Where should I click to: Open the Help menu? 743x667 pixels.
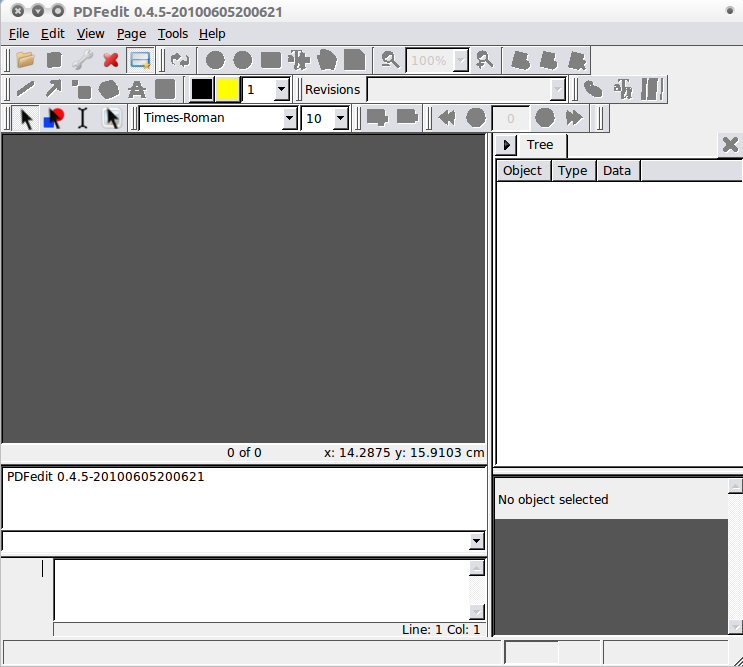click(212, 34)
